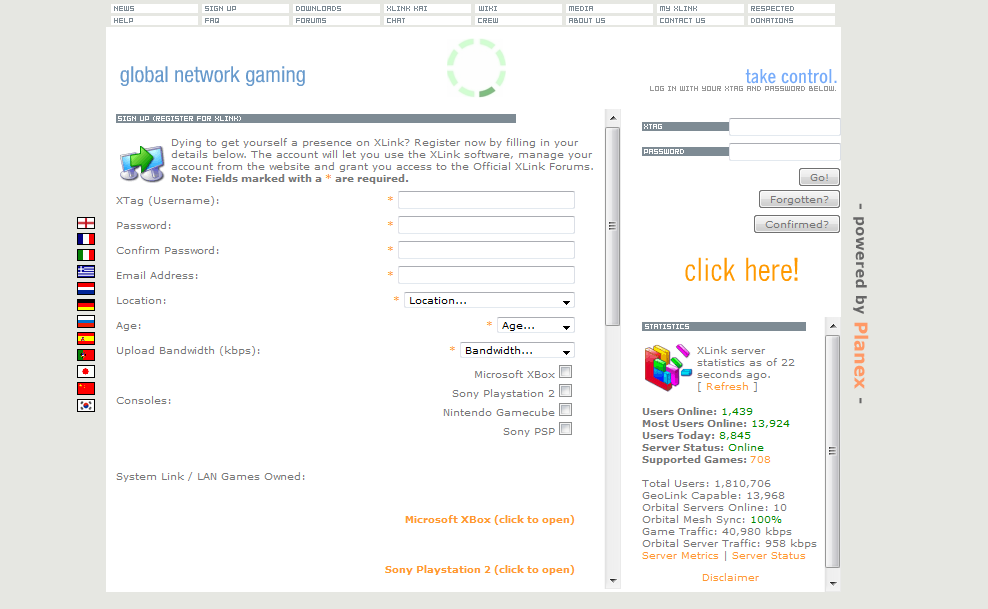988x609 pixels.
Task: Open the Chat menu item
Action: pos(428,21)
